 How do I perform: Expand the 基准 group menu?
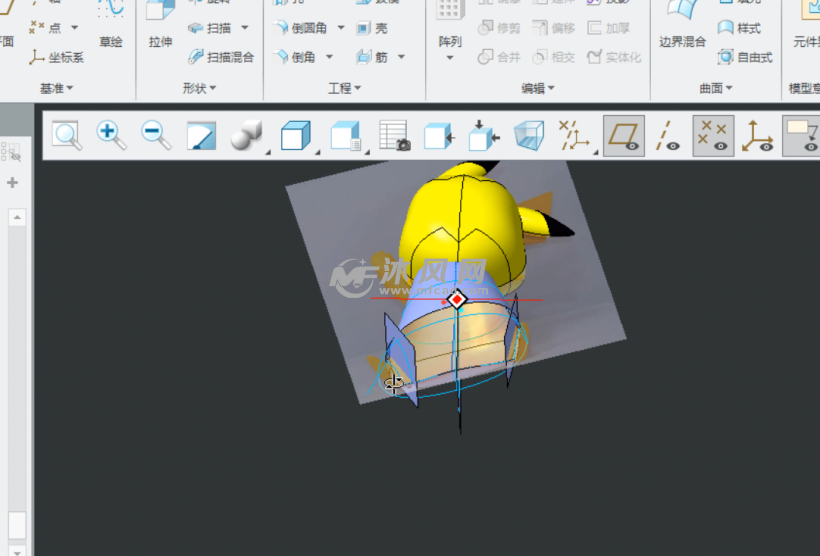coord(56,88)
